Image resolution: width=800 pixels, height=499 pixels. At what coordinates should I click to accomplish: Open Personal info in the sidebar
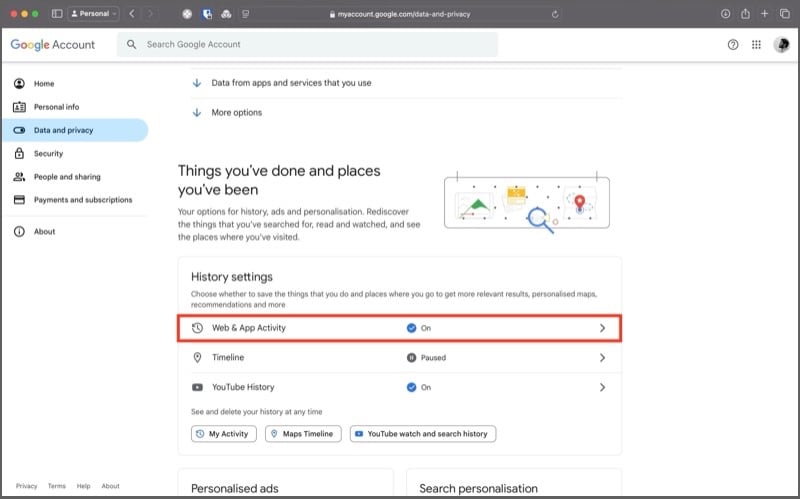pos(76,107)
